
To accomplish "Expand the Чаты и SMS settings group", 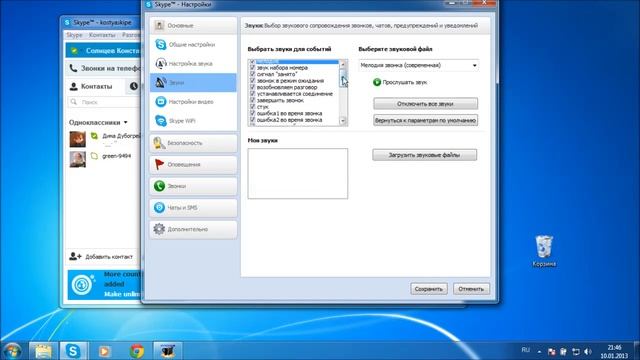I will pos(193,208).
